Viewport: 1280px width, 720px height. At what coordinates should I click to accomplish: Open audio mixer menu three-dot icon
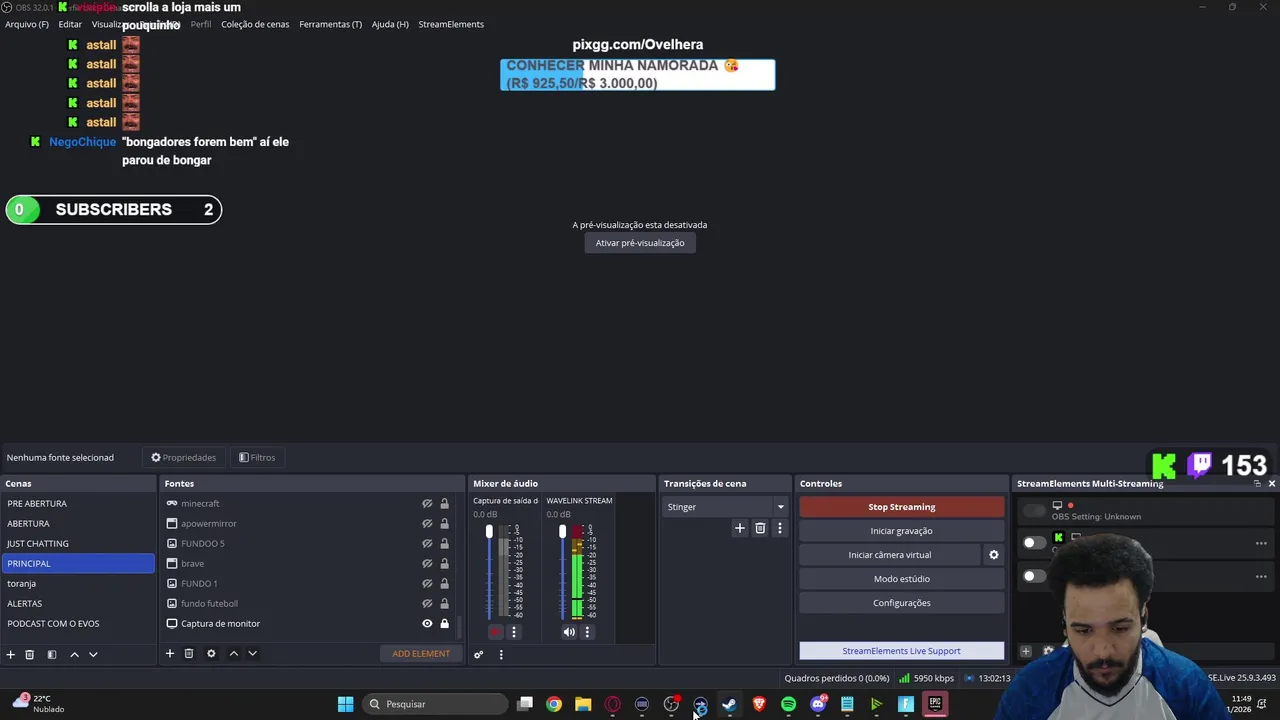tap(501, 654)
